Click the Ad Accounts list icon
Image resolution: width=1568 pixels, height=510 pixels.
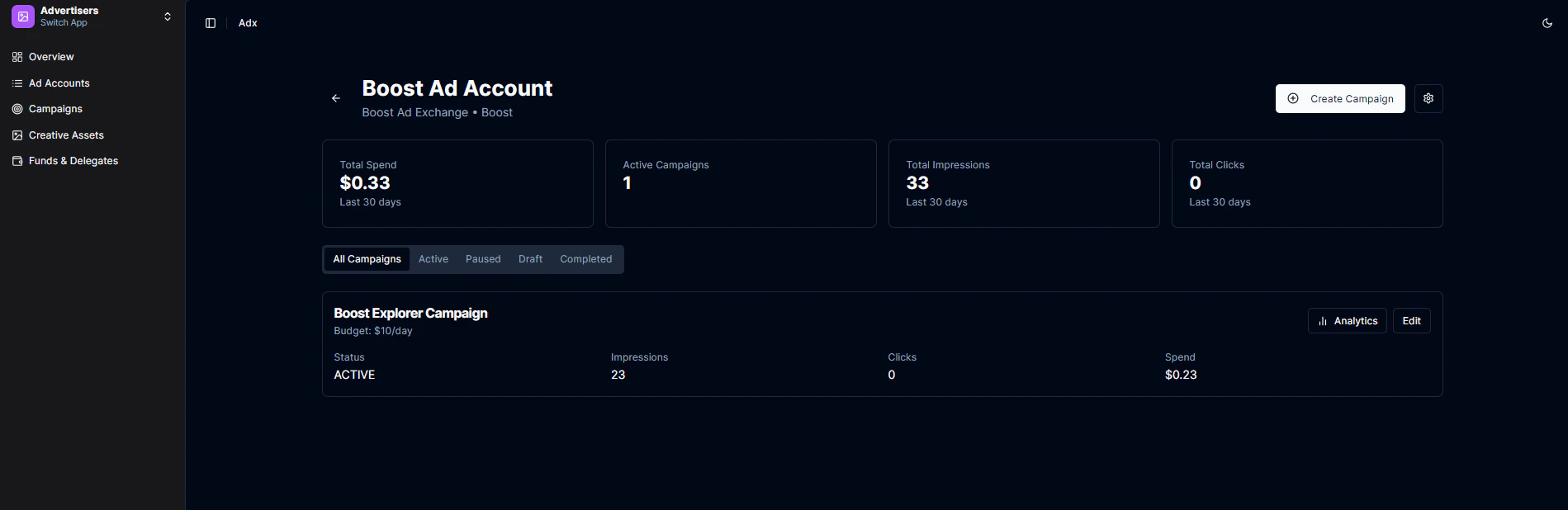(x=17, y=83)
